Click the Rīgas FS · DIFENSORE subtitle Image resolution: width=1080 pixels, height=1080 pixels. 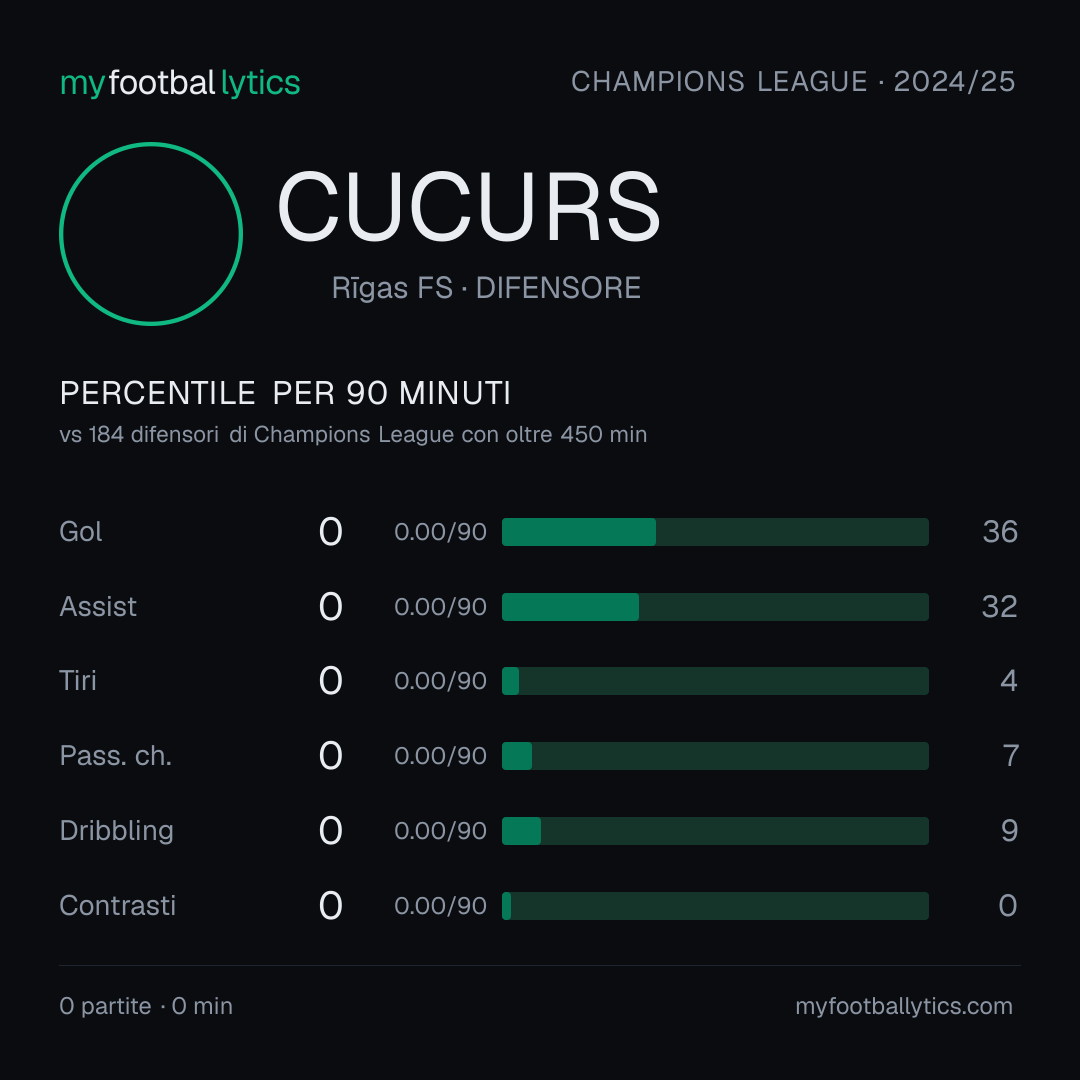tap(486, 288)
